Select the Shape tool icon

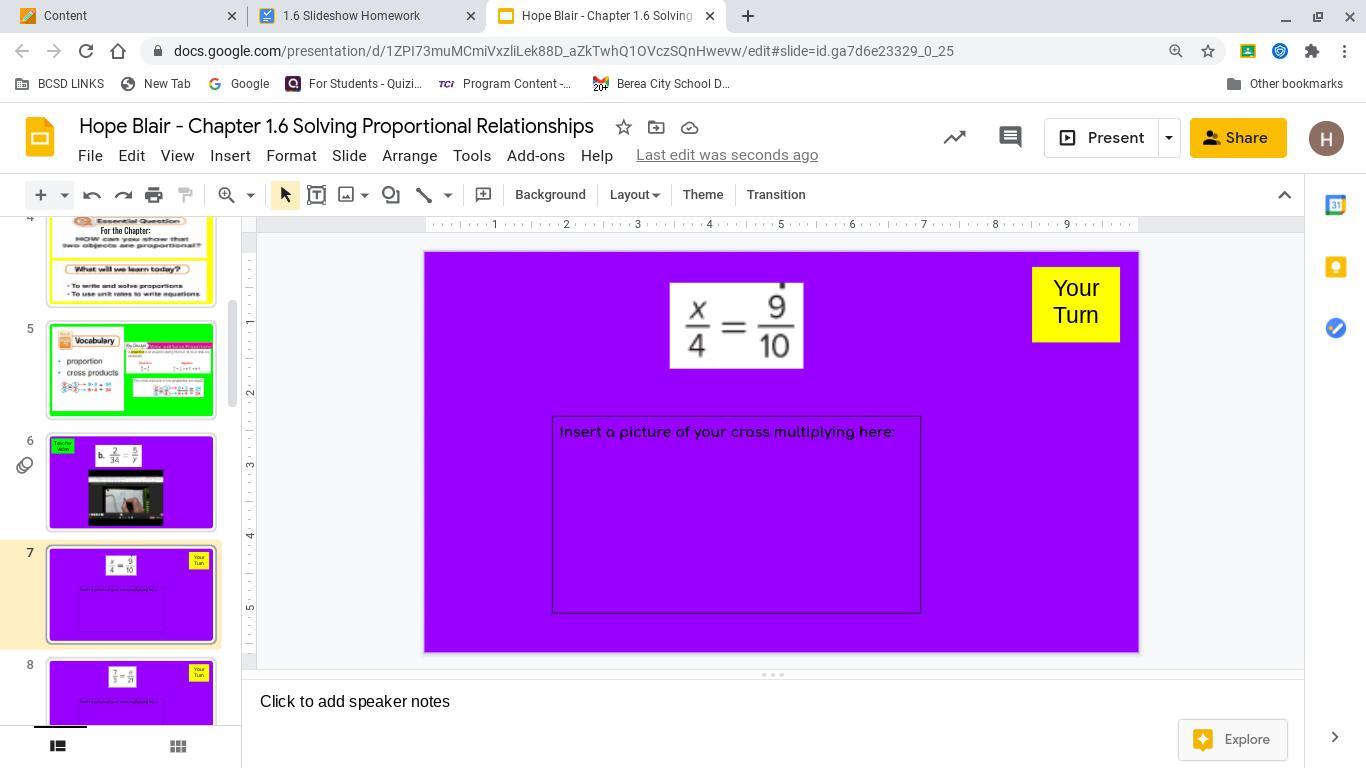(391, 195)
